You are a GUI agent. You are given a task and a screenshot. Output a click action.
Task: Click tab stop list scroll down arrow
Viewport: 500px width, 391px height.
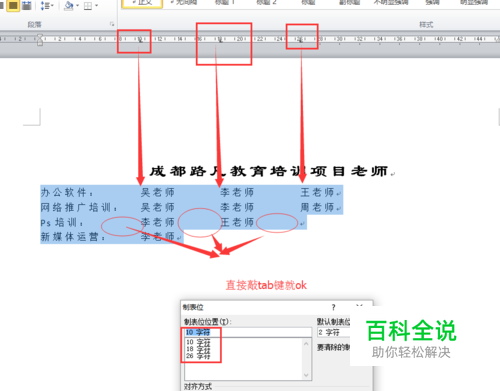point(306,375)
